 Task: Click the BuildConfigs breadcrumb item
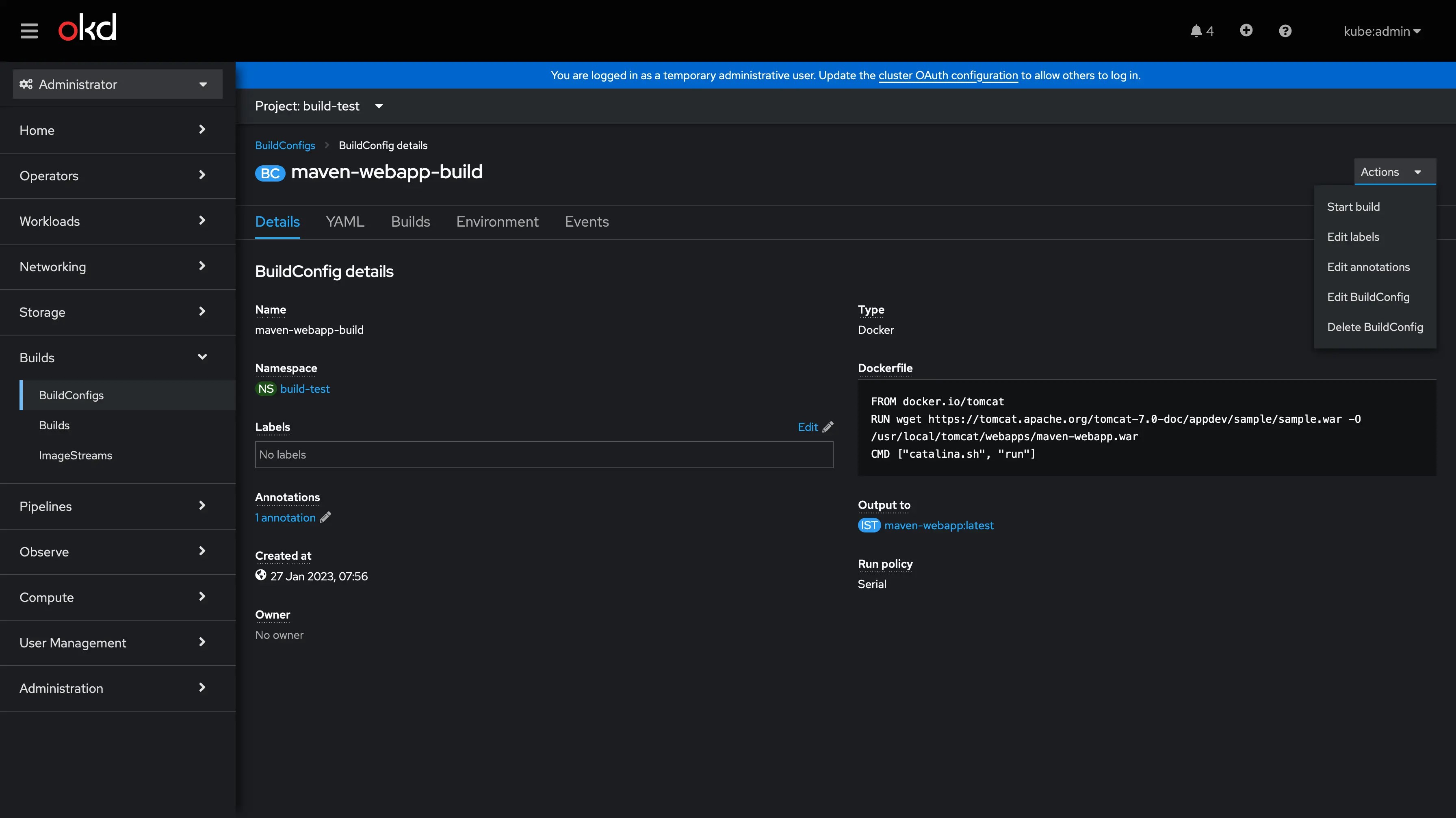tap(285, 145)
